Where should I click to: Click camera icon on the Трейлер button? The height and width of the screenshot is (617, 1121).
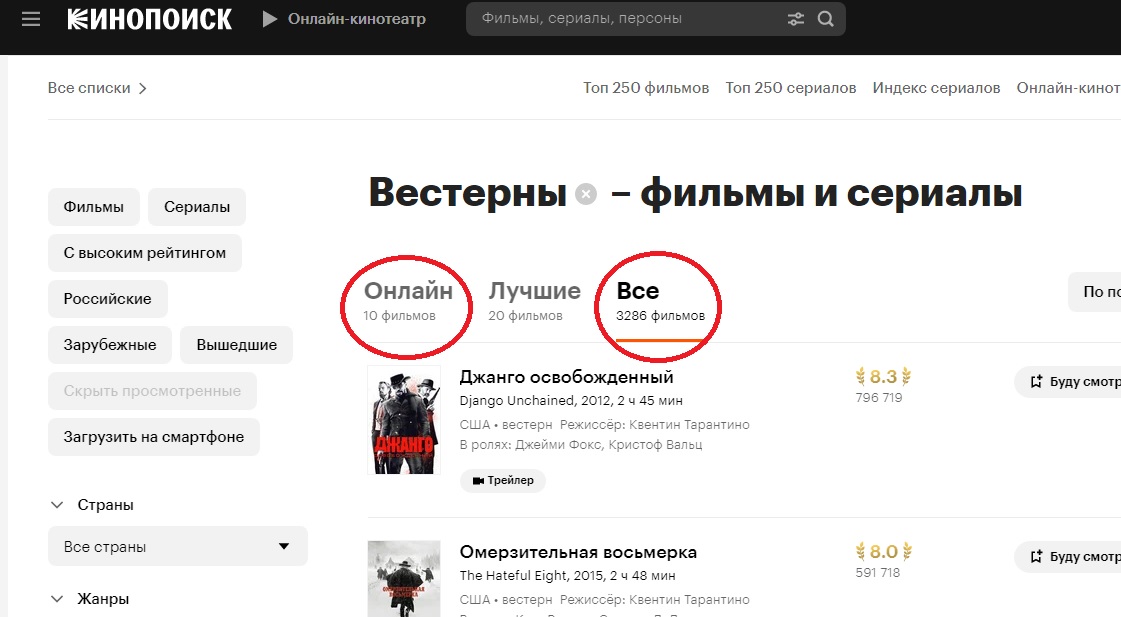point(478,480)
